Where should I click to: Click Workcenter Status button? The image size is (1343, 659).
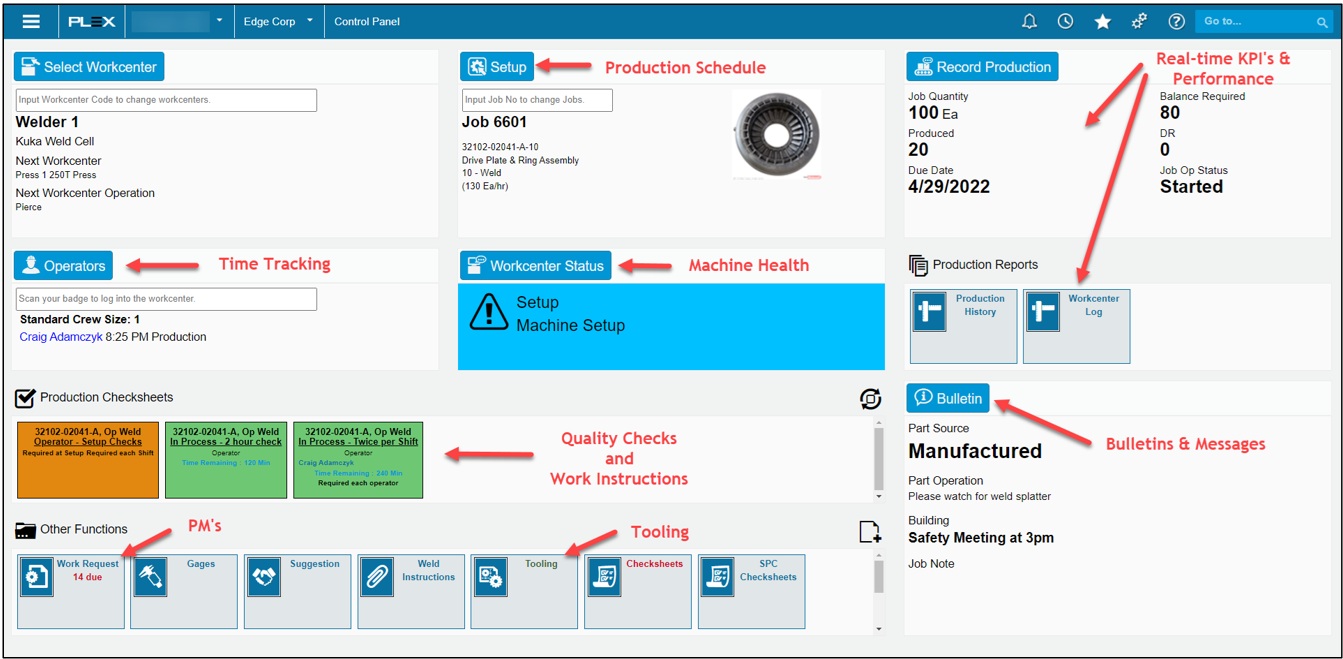535,265
